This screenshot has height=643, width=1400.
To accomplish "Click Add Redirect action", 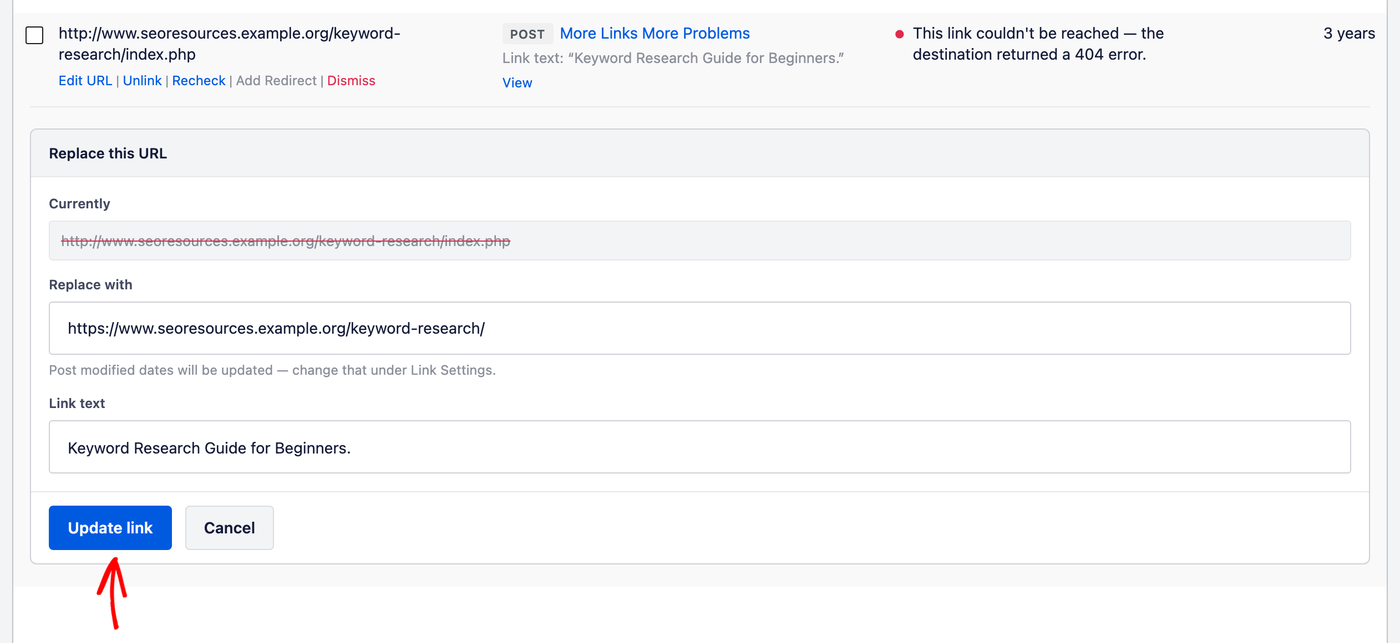I will [276, 81].
